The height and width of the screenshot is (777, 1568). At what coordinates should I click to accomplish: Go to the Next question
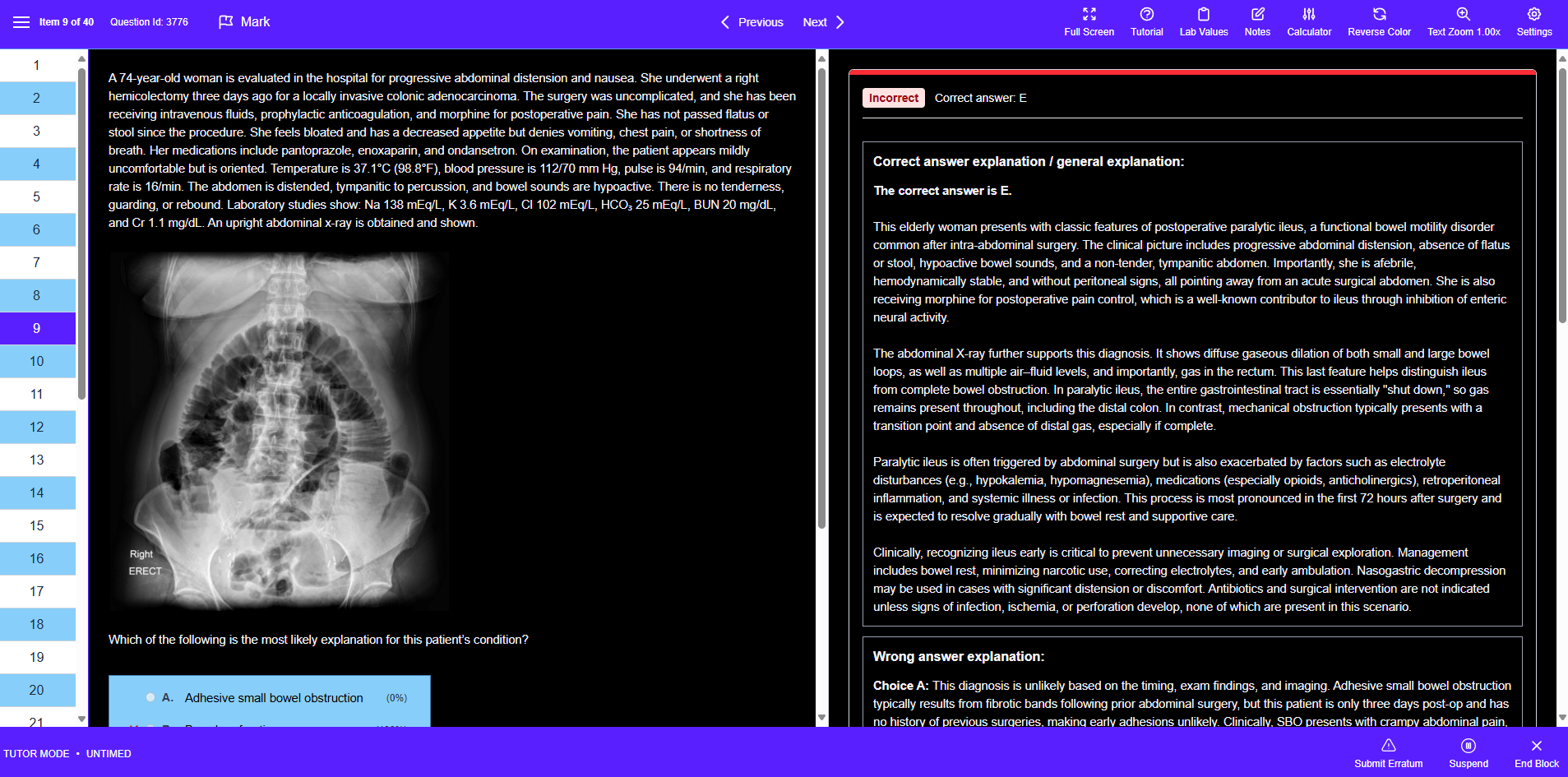pos(824,22)
